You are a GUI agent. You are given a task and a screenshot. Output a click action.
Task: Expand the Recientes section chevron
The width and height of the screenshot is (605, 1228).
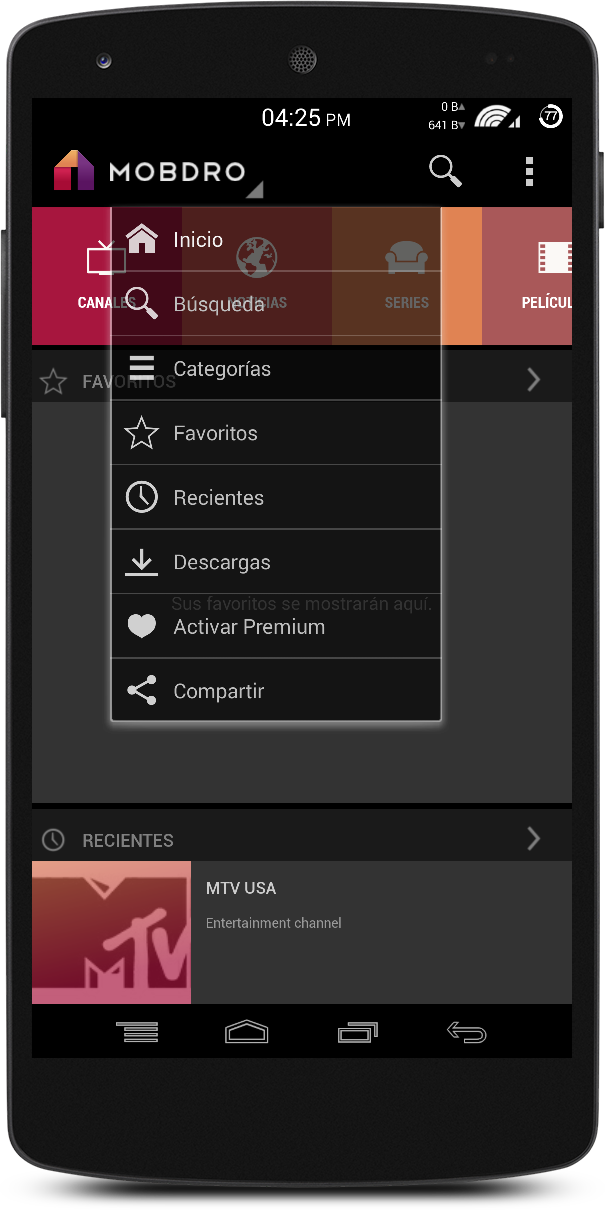point(533,839)
